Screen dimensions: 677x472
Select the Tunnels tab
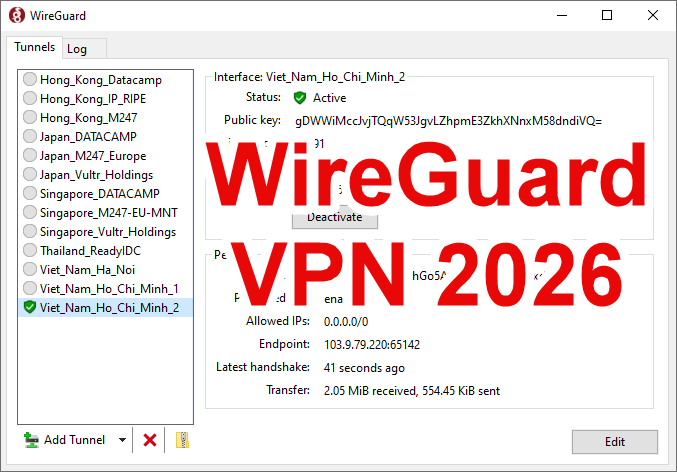pyautogui.click(x=34, y=48)
